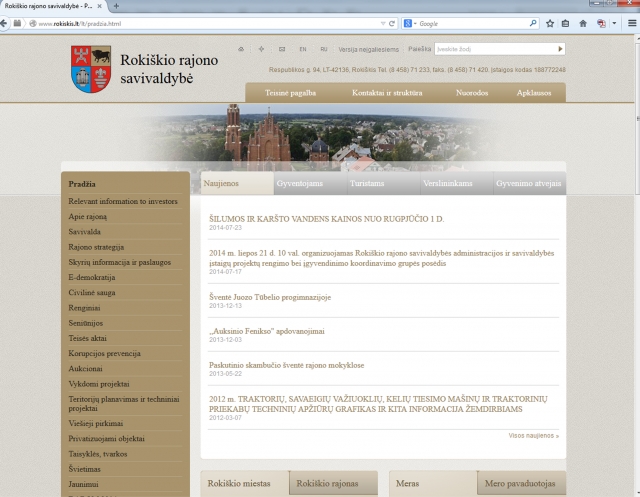Reload the page with the refresh icon

coord(392,24)
